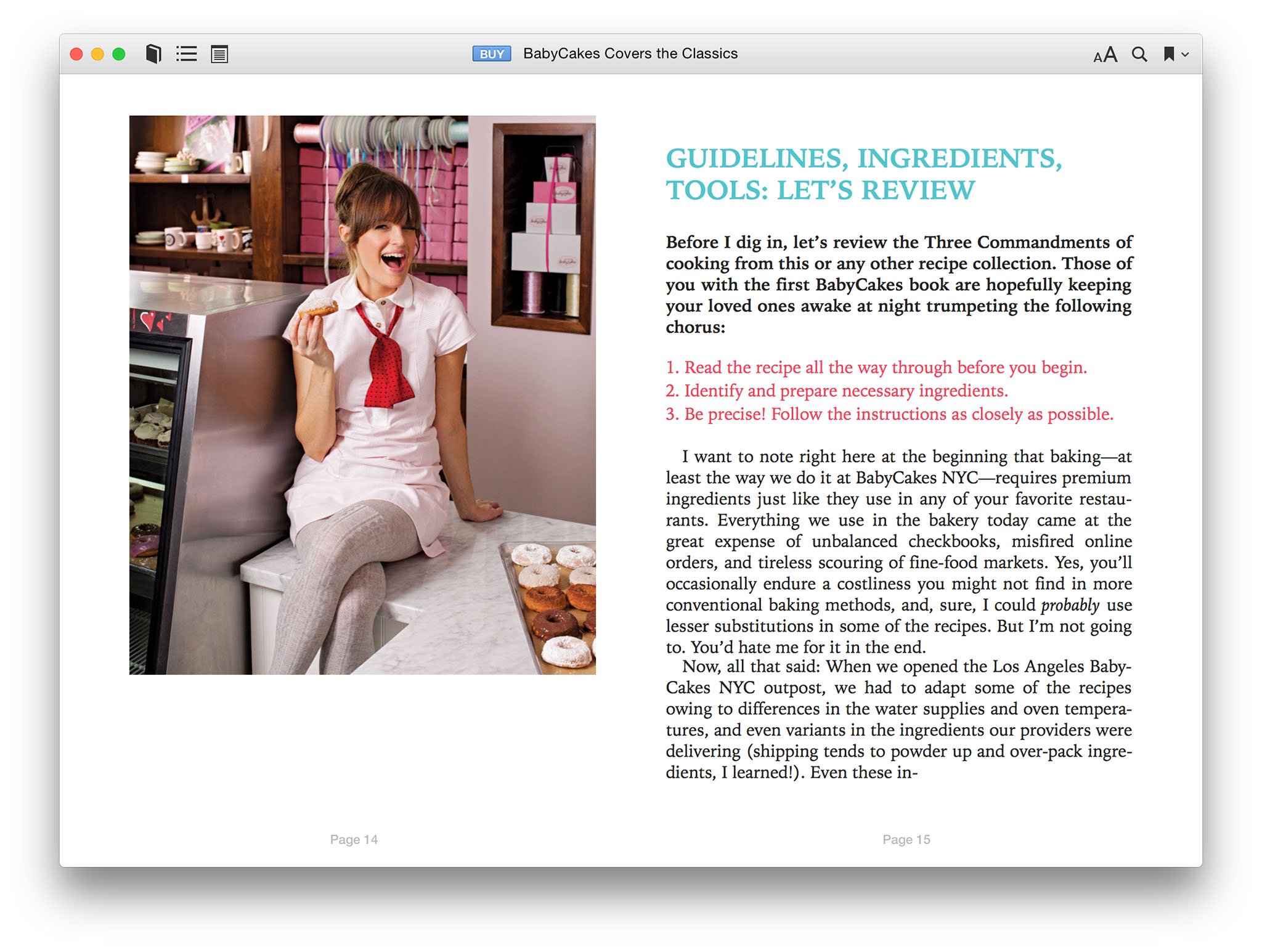Screen dimensions: 1262x952
Task: Click the italic word "probably"
Action: (x=1070, y=605)
